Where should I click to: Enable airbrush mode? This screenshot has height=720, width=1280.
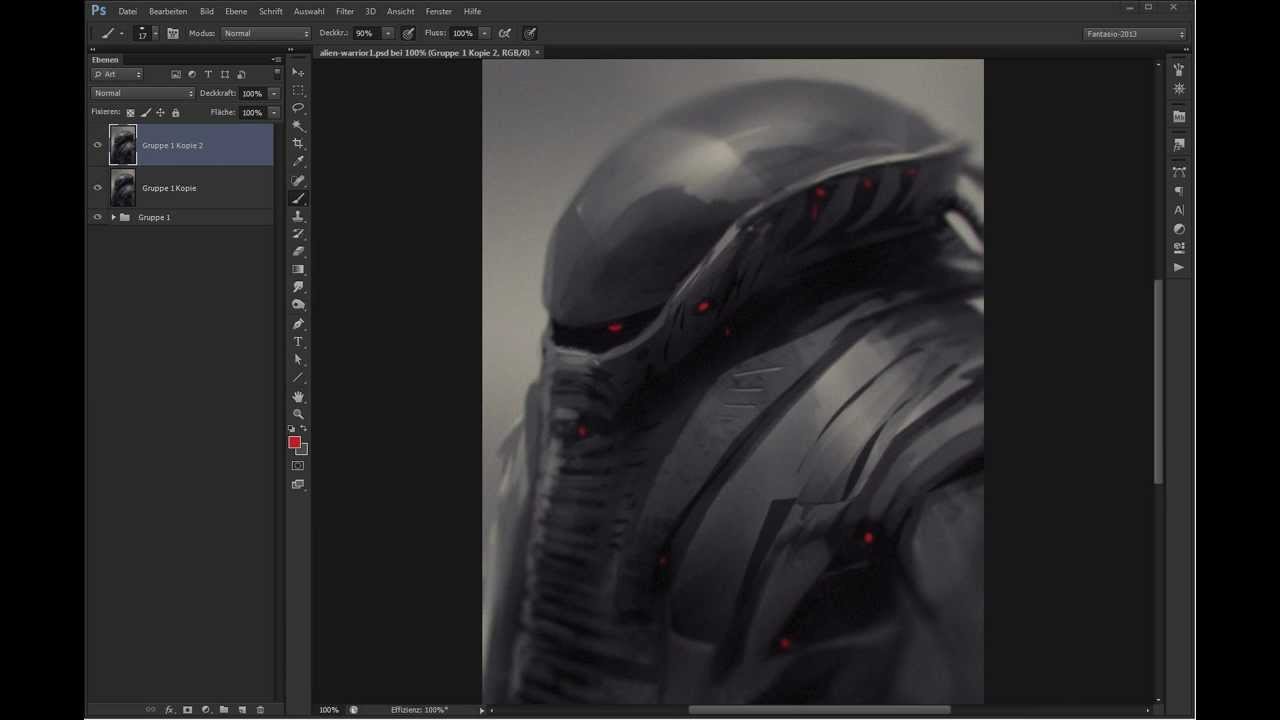(505, 33)
